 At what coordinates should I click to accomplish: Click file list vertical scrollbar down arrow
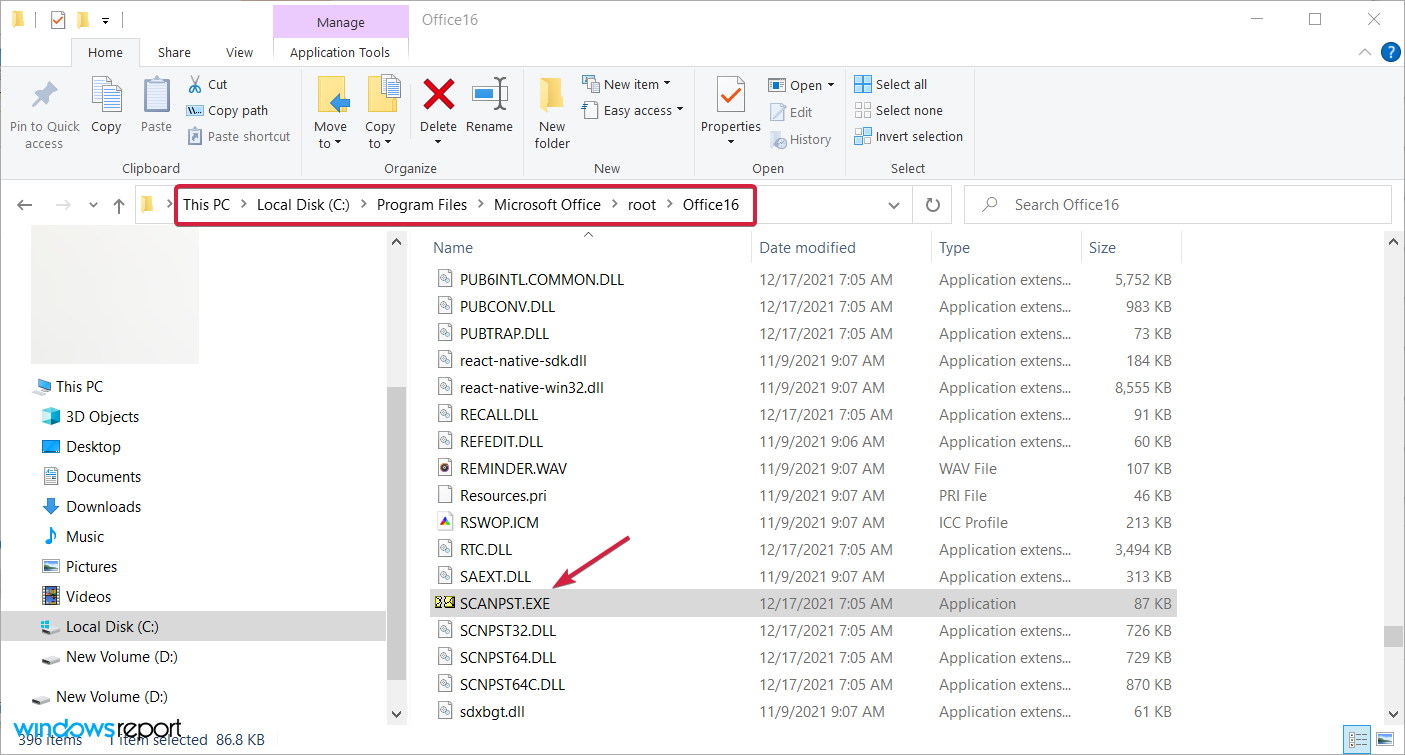(1391, 714)
